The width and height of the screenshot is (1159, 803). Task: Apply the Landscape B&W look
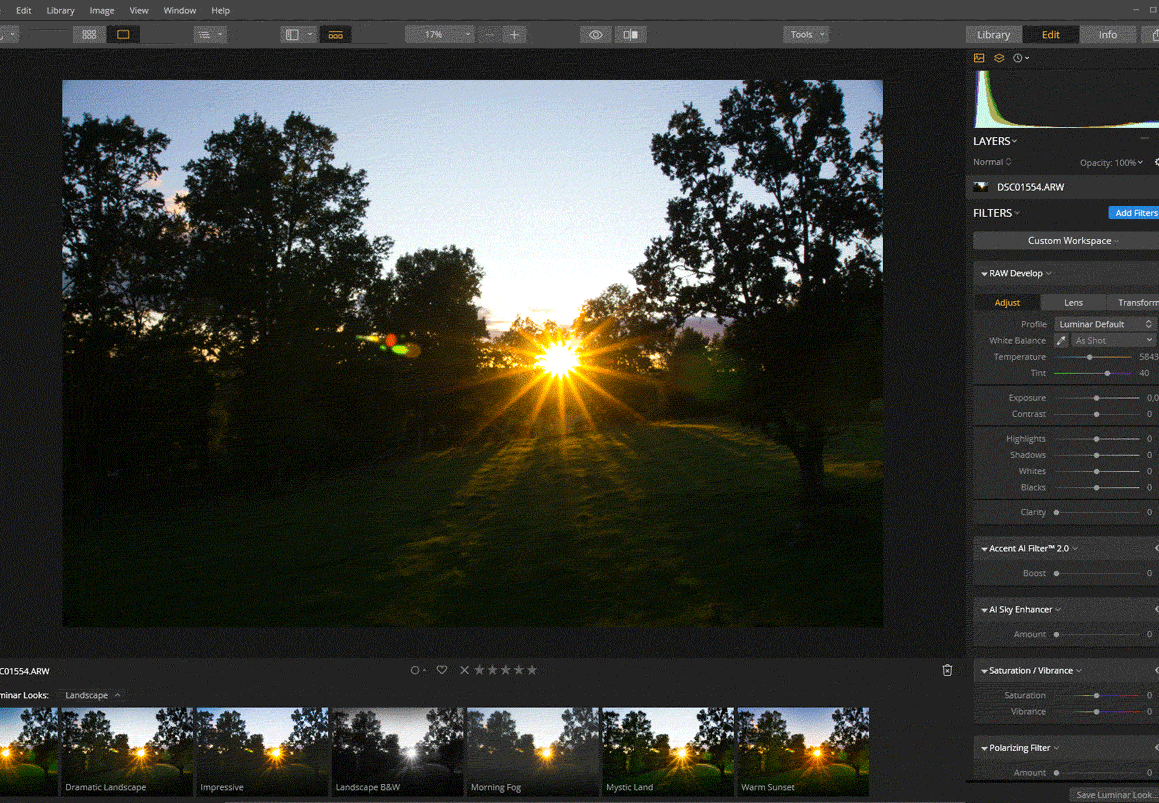pyautogui.click(x=397, y=751)
